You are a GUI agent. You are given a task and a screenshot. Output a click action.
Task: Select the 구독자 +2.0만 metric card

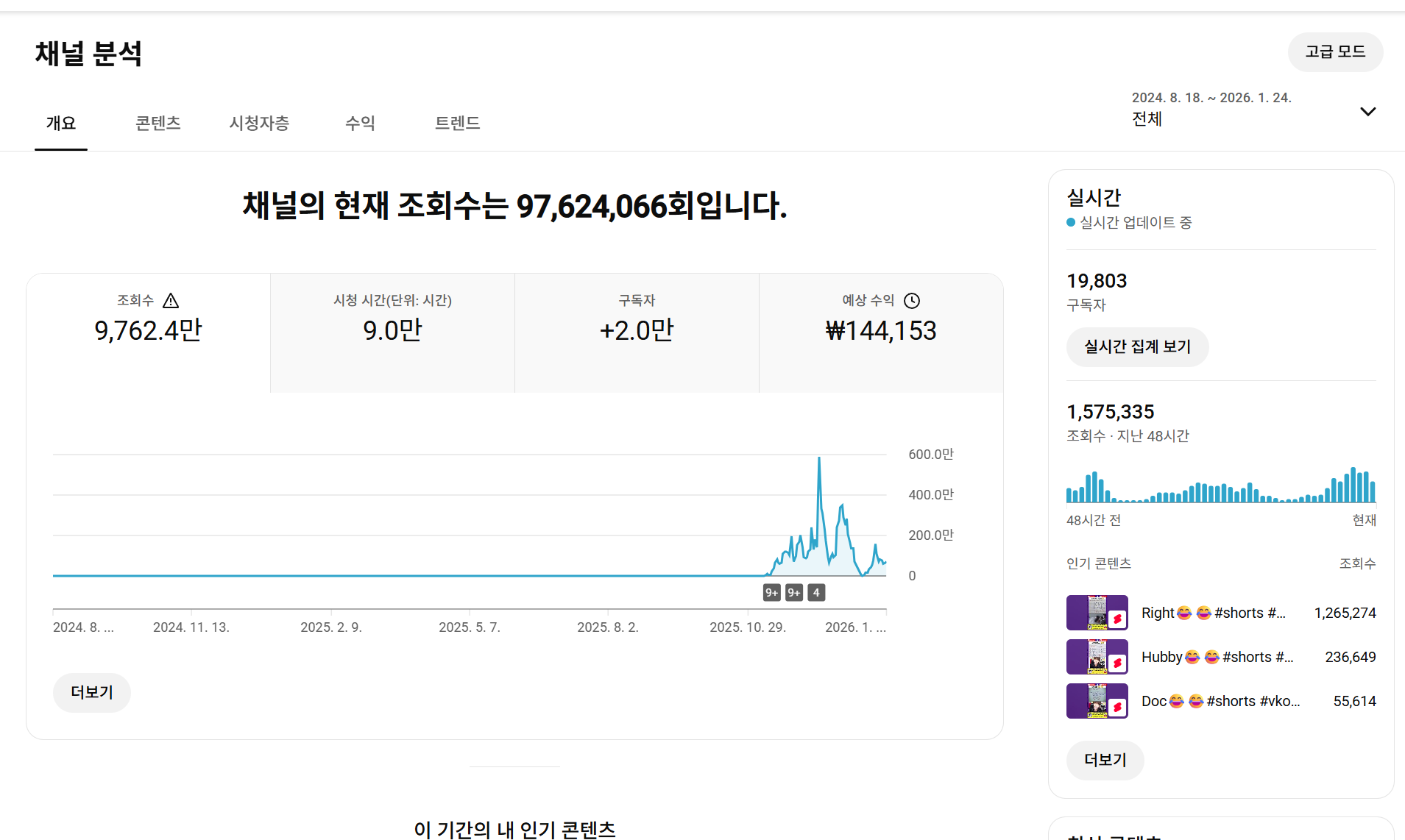tap(637, 332)
